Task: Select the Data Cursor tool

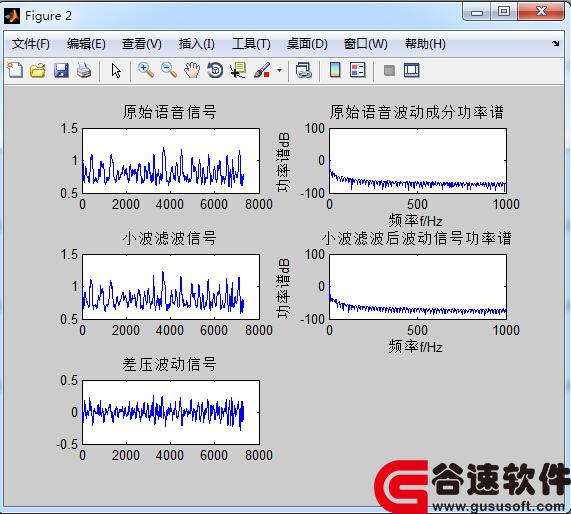Action: pyautogui.click(x=238, y=70)
